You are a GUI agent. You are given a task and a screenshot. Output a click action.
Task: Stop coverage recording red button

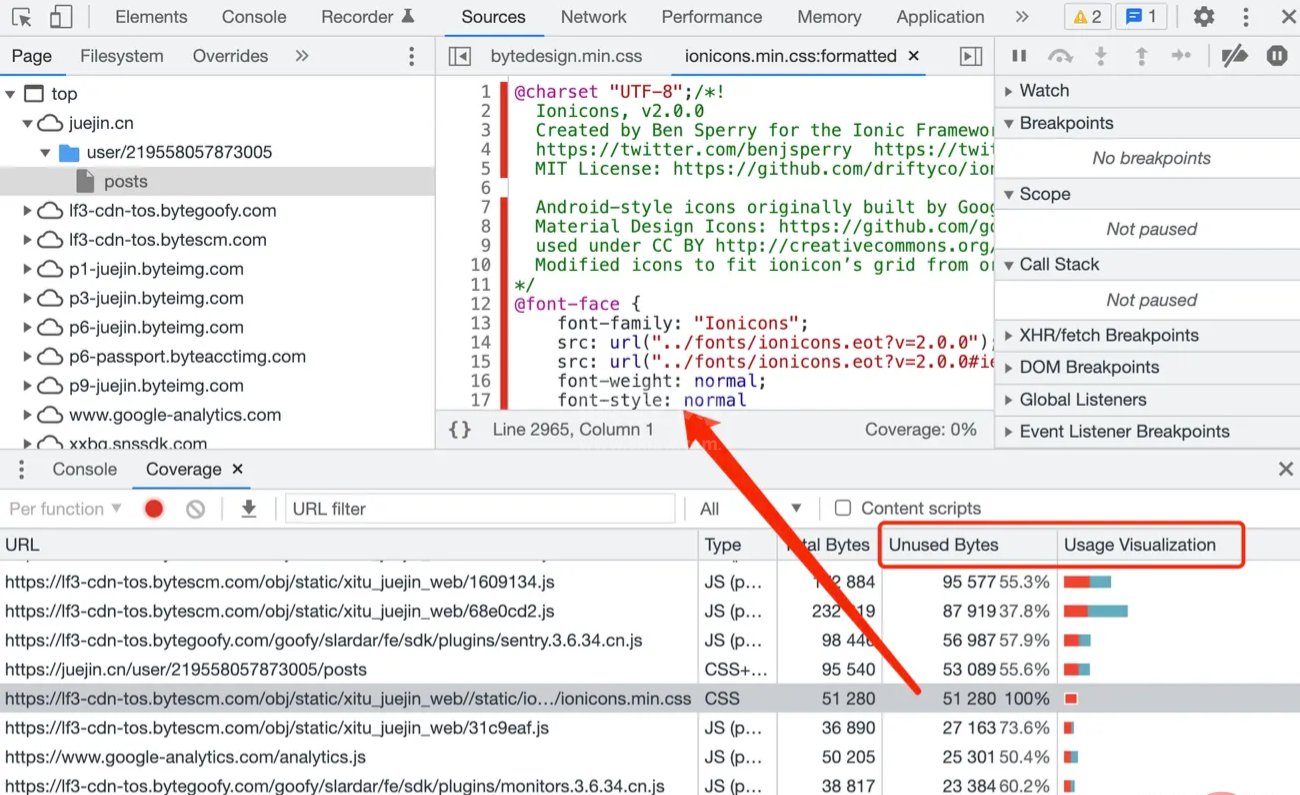click(x=153, y=509)
